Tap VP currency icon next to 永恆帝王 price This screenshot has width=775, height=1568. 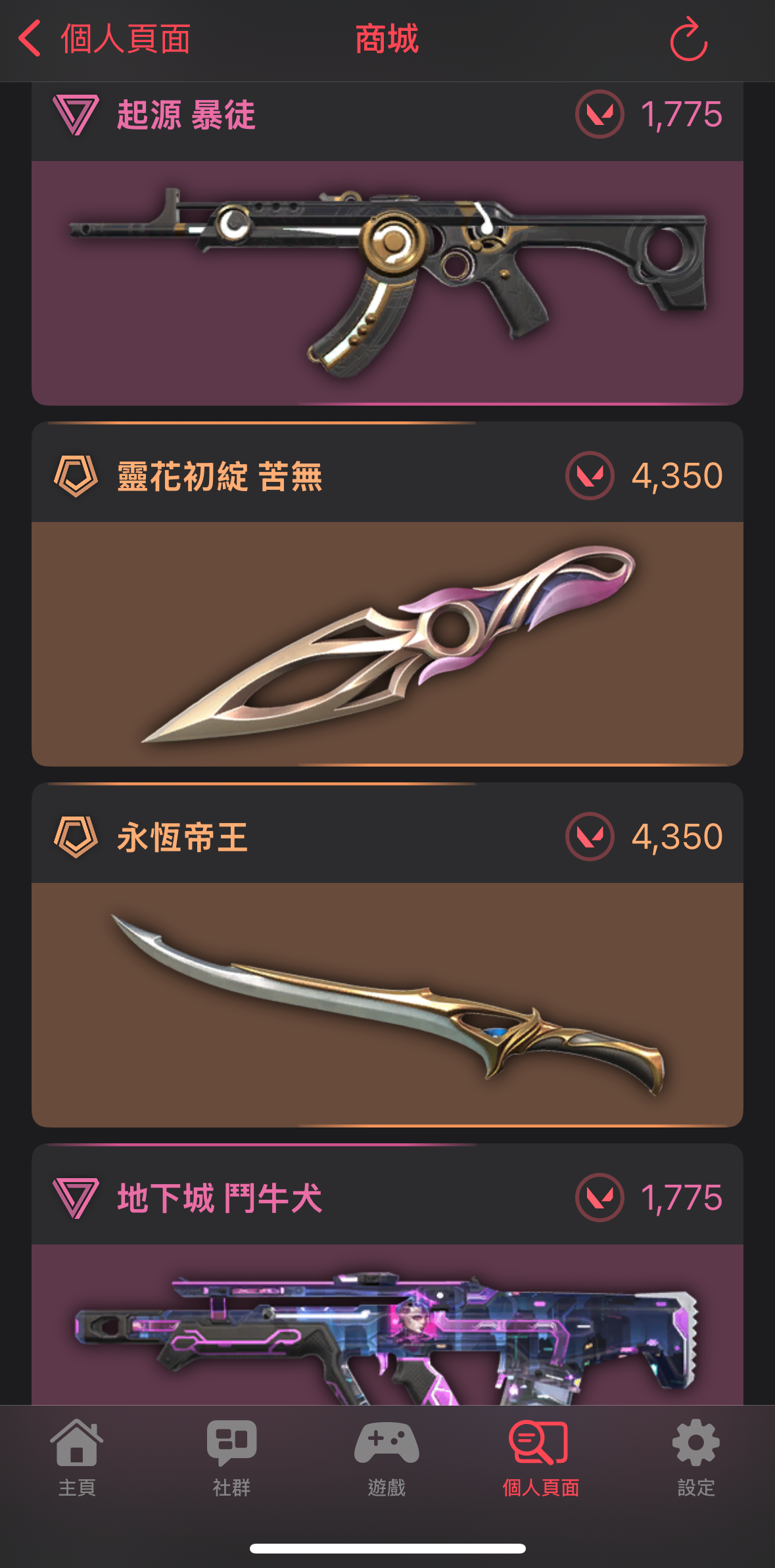click(x=590, y=836)
